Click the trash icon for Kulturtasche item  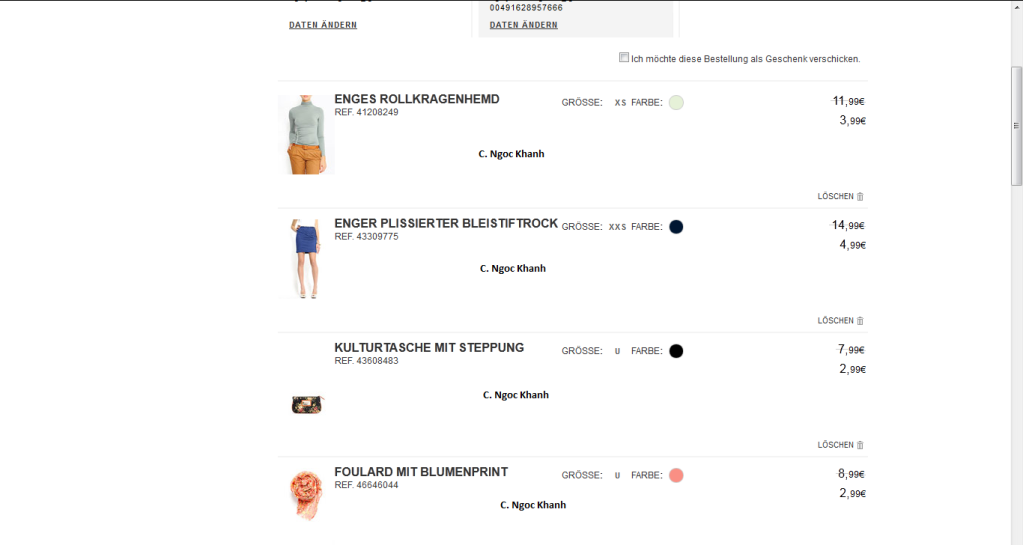click(860, 445)
